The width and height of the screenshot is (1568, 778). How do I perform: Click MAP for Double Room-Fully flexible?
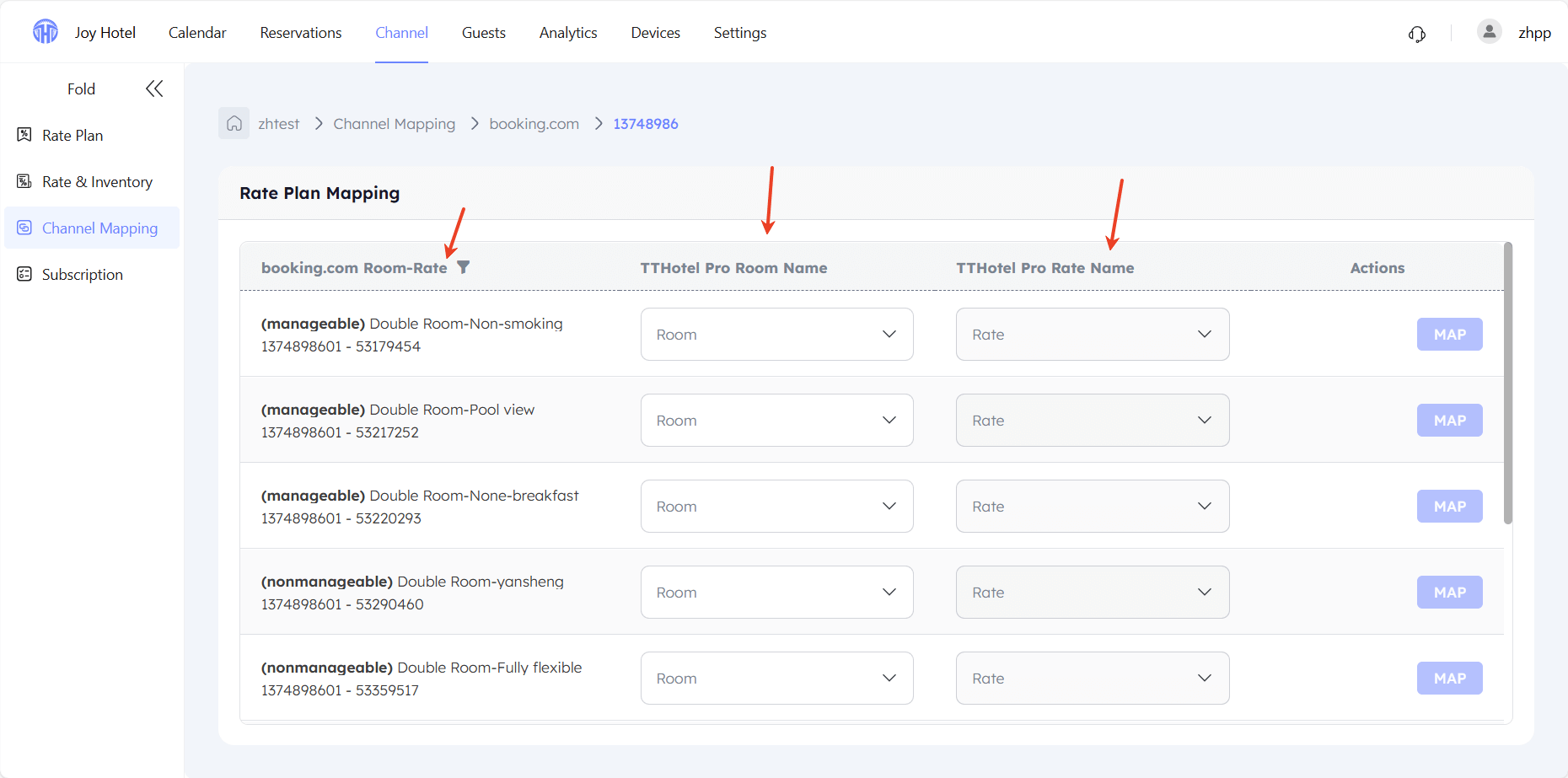(1450, 679)
